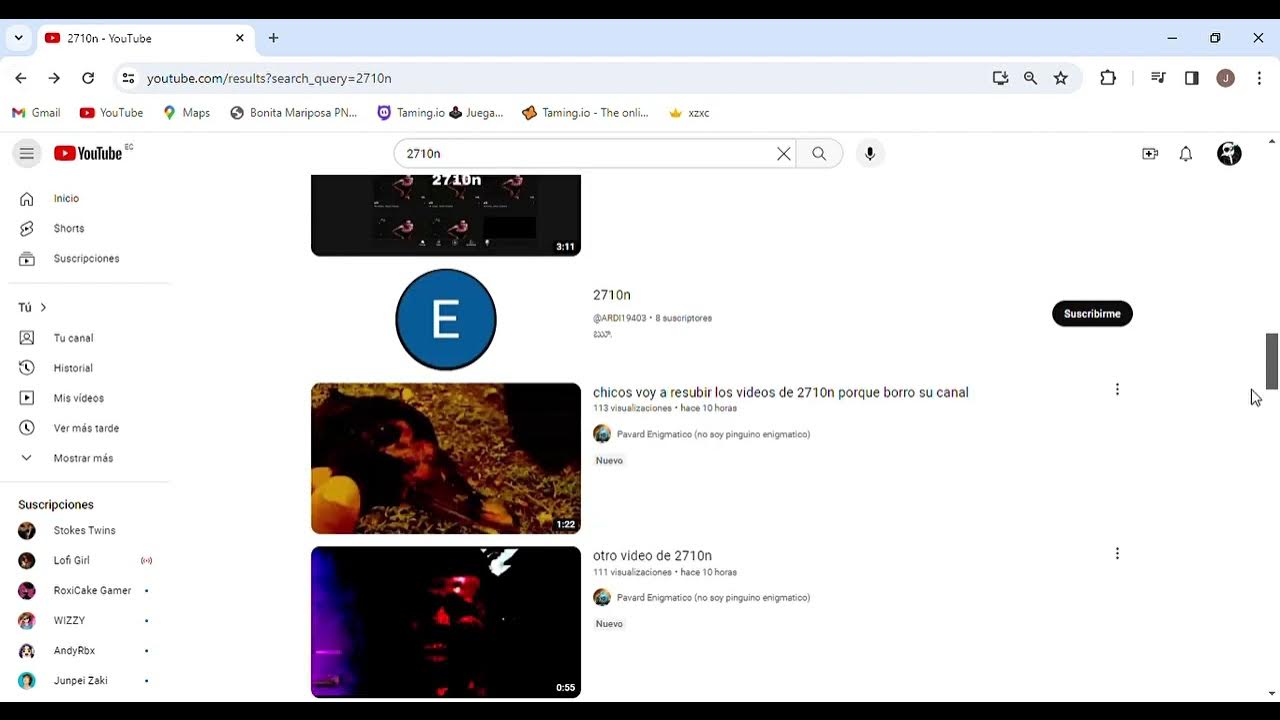This screenshot has width=1280, height=720.
Task: Open 'otro video de 2710n' title
Action: pos(652,556)
